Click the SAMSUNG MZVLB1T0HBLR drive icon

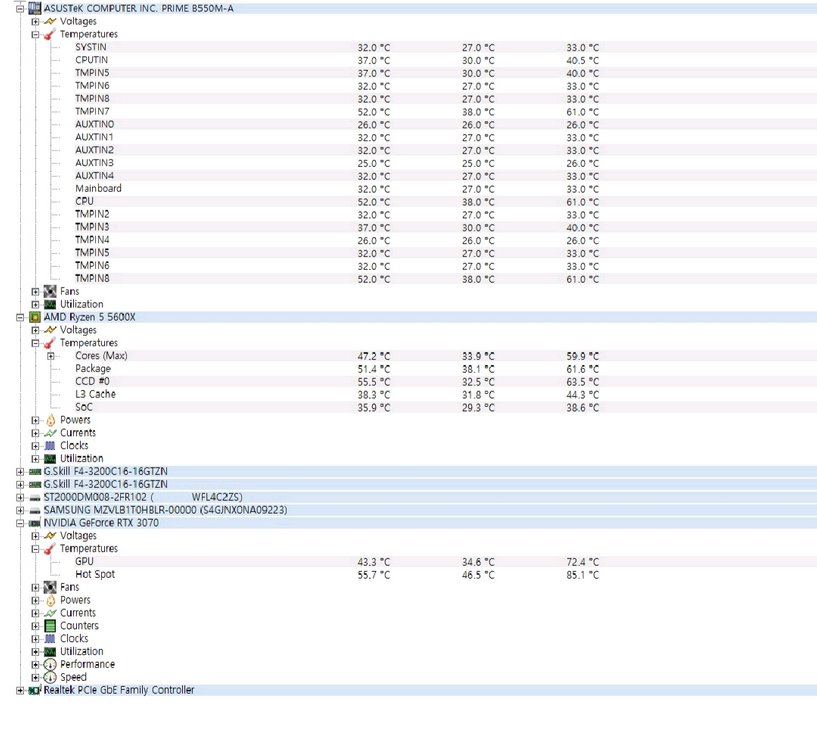(x=34, y=511)
